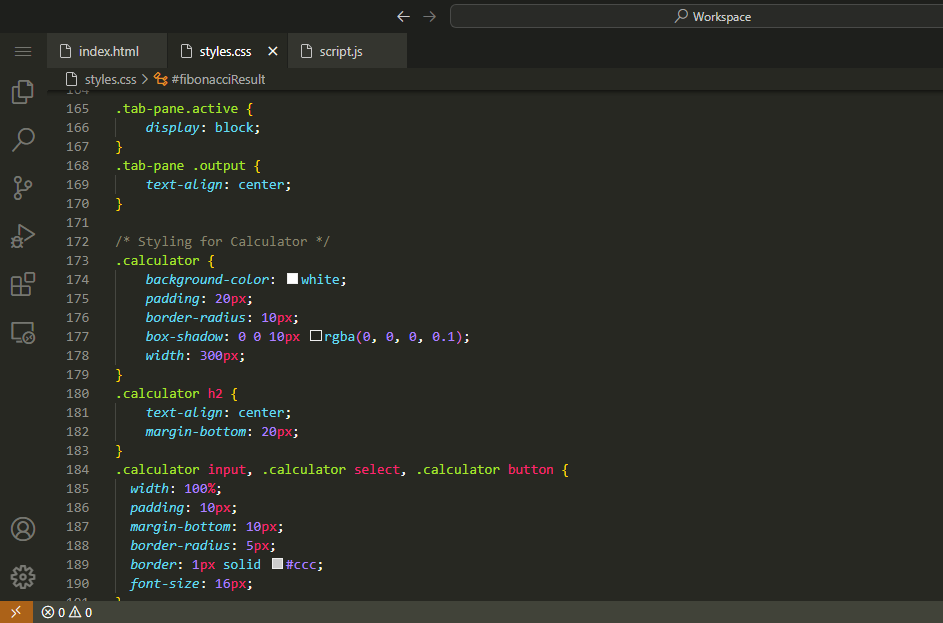Open the Explorer view in activity bar
The image size is (943, 623).
tap(22, 92)
